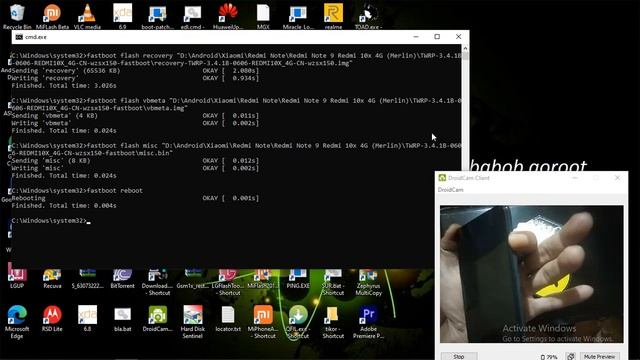Click the DroidCam live video preview
Screen dimensions: 640x360
coord(531,274)
